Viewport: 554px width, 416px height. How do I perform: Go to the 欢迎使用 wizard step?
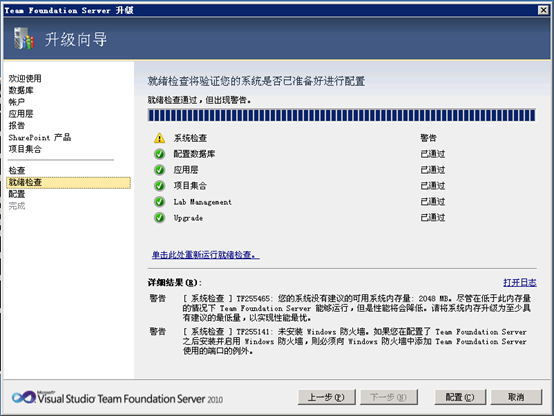25,78
